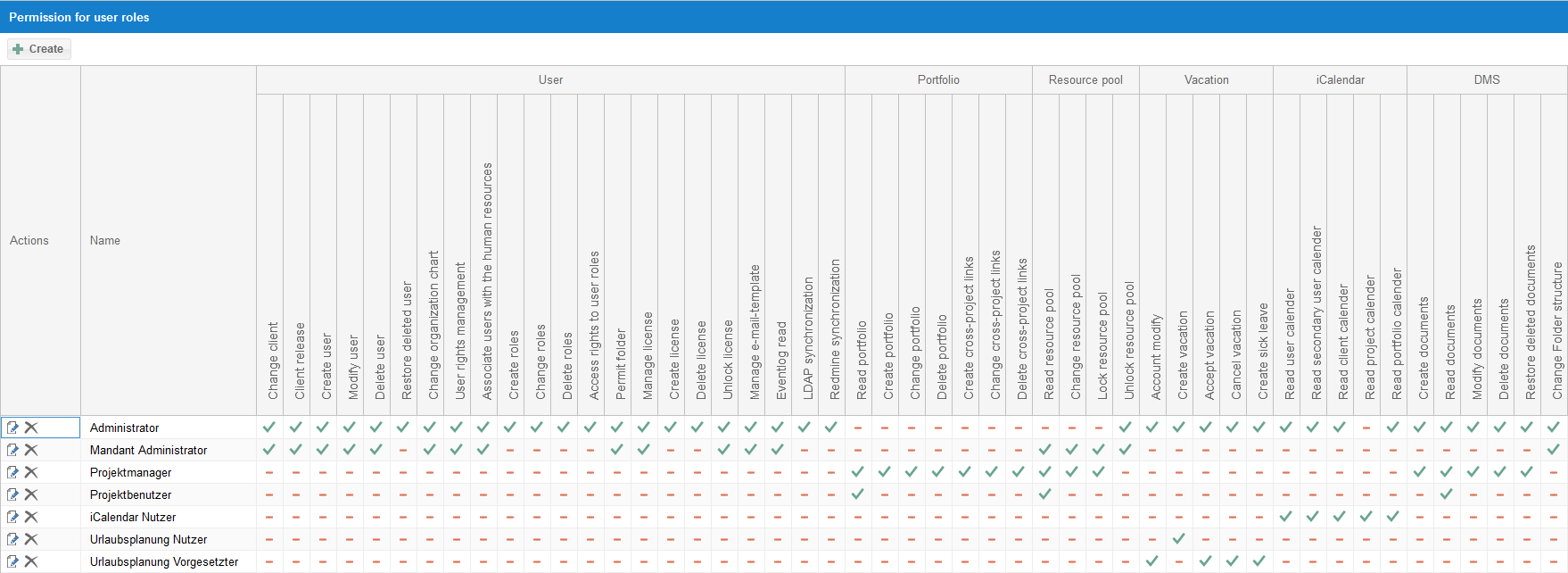Delete the Projektmanager role
Screen dimensions: 1568x573
point(31,472)
